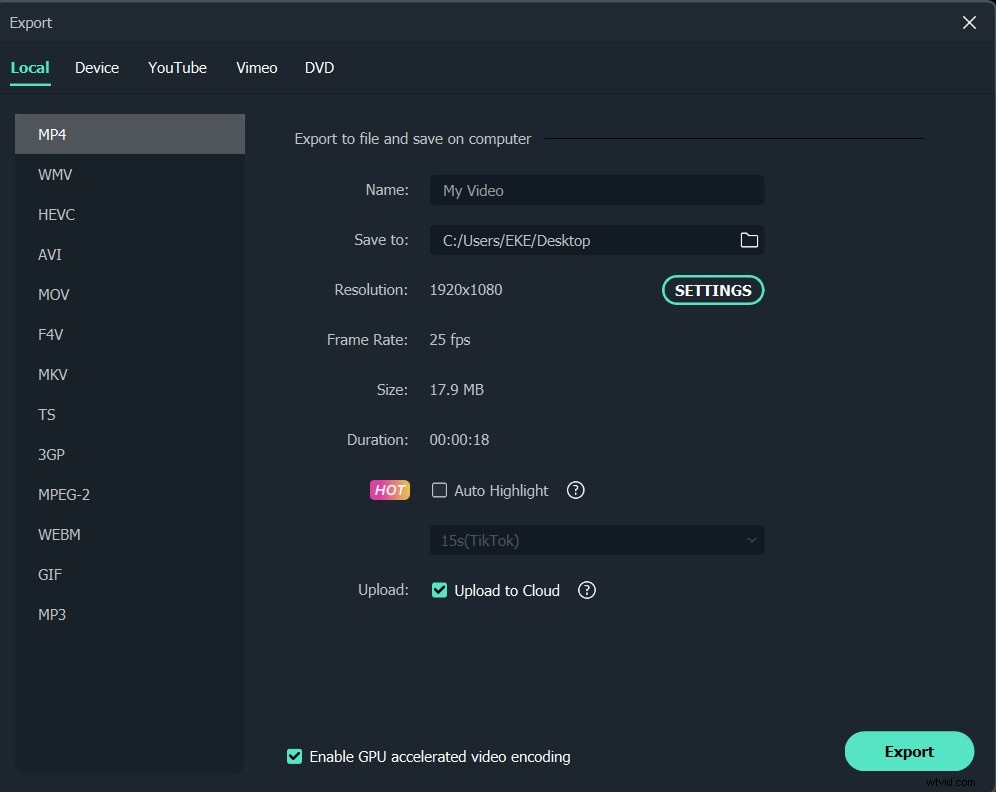Open the resolution SETTINGS dialog
Viewport: 996px width, 792px height.
click(x=712, y=290)
